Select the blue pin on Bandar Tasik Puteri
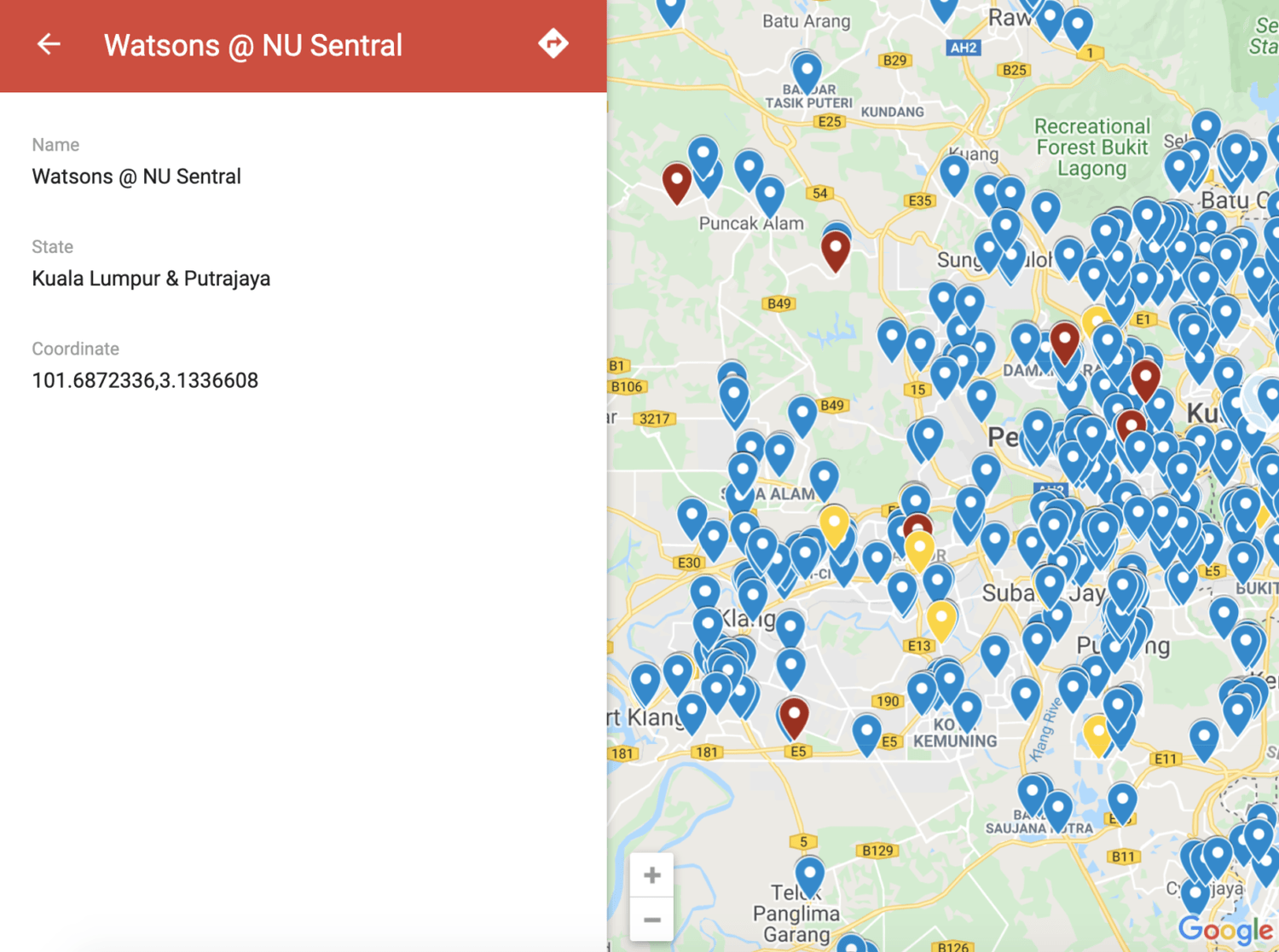 click(x=807, y=73)
